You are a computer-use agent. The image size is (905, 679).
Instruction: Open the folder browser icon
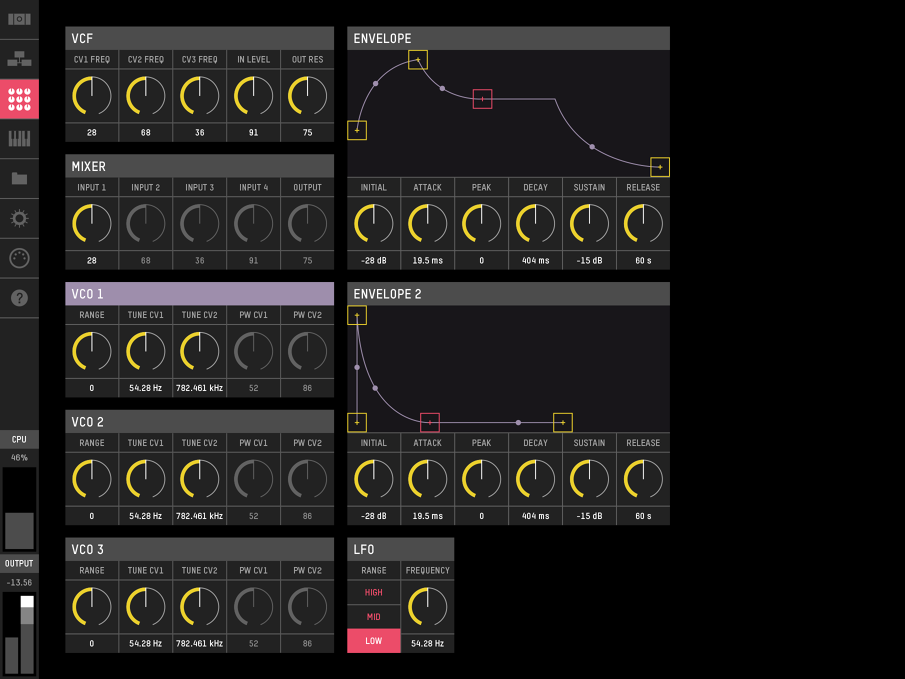tap(19, 178)
